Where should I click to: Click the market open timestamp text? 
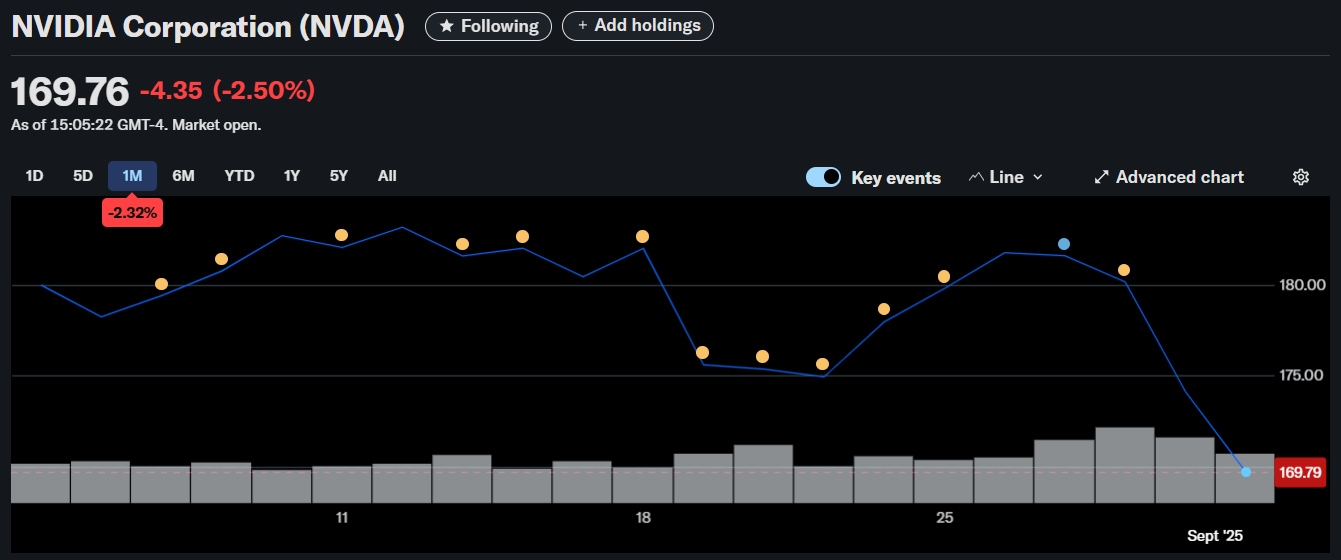click(x=136, y=126)
